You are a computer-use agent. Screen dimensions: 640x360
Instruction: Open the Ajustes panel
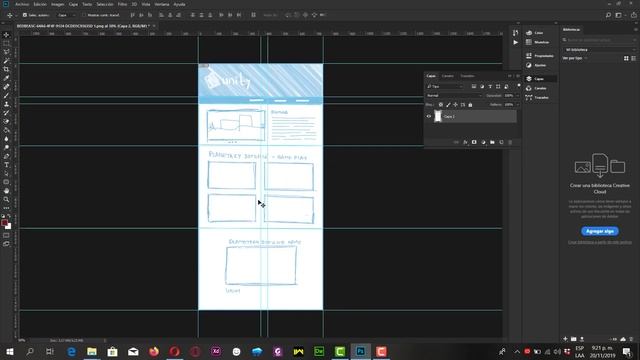537,65
